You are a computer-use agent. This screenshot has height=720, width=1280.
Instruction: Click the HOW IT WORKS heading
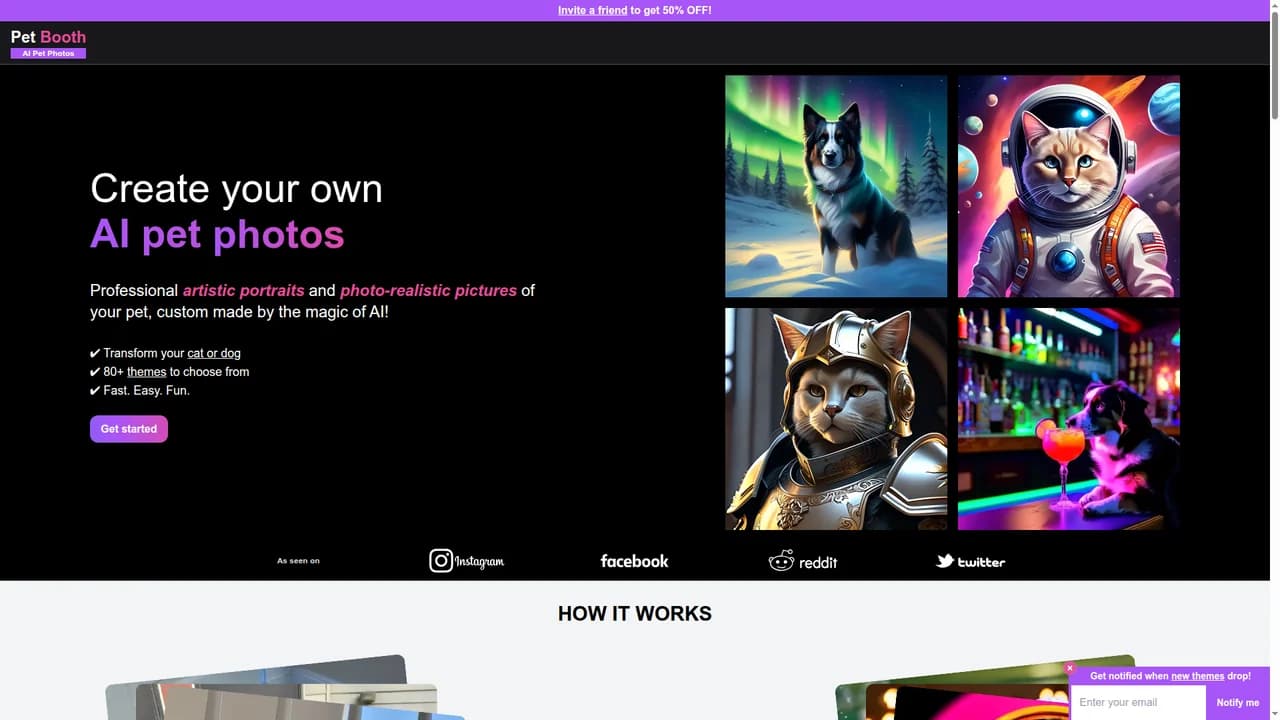click(635, 614)
